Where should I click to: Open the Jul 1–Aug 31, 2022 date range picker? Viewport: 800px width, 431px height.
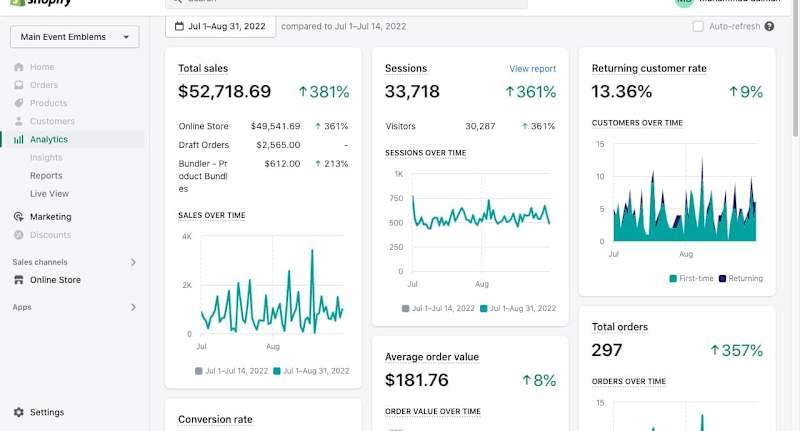(x=220, y=26)
